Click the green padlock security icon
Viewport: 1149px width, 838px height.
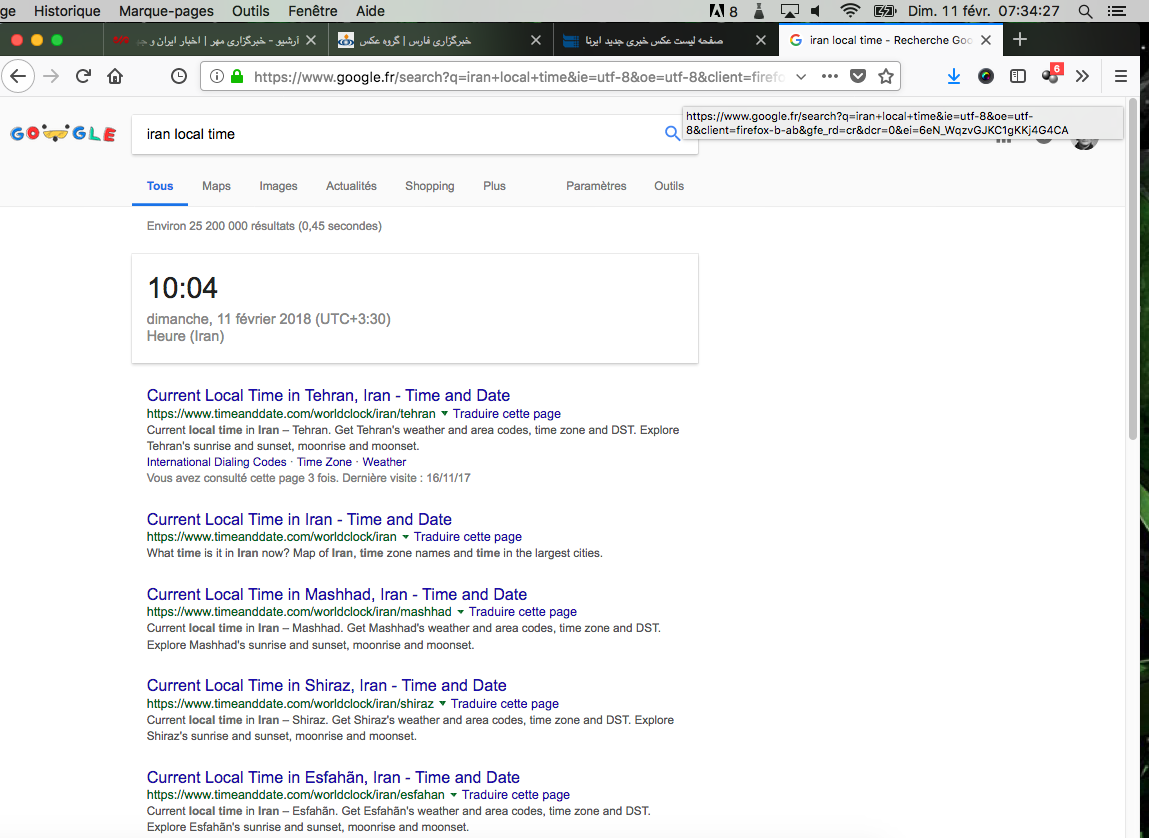(237, 76)
